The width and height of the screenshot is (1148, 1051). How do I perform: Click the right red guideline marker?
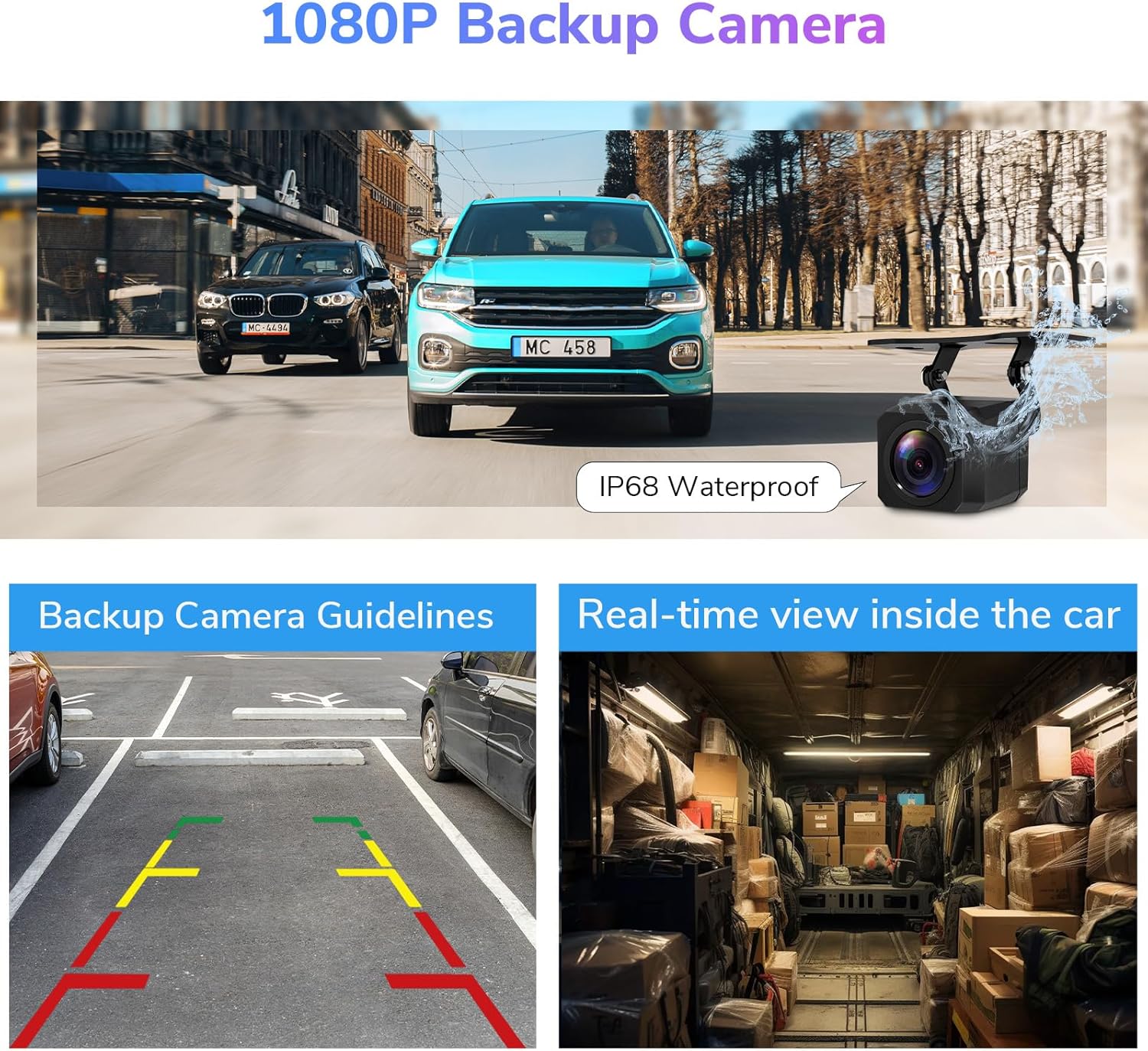tap(455, 980)
